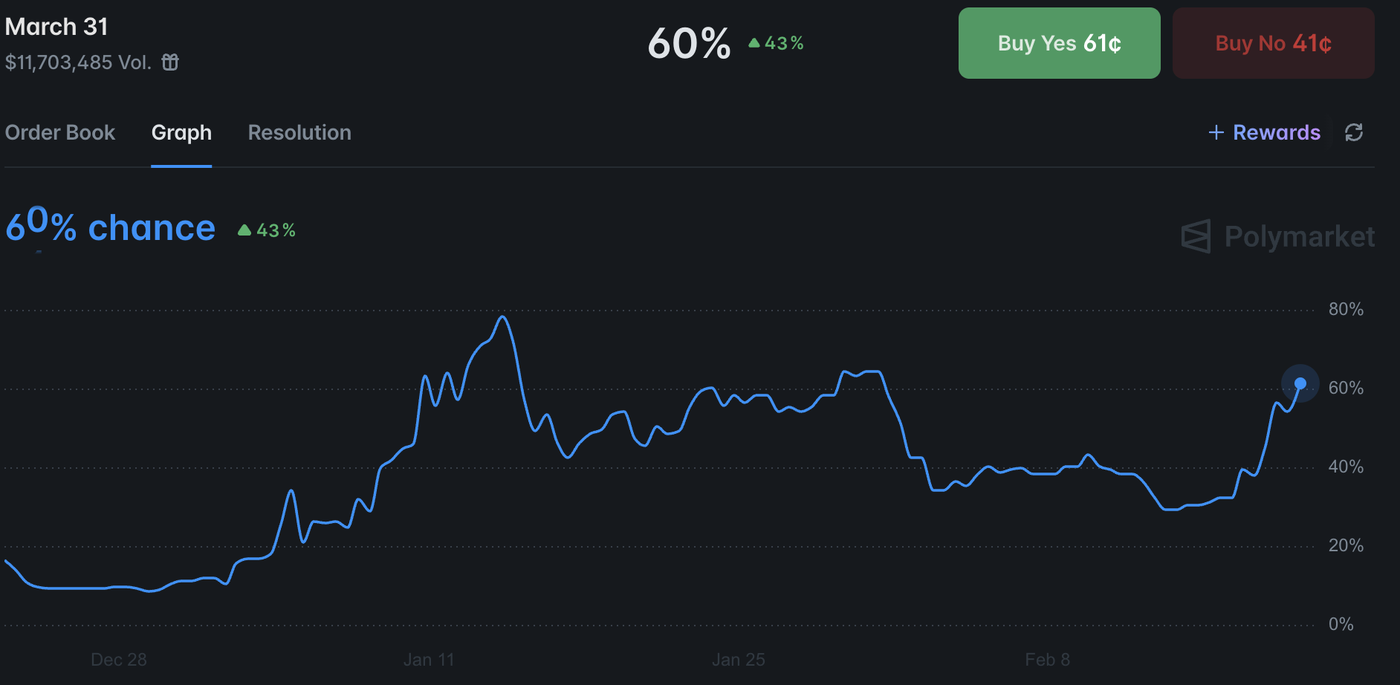The width and height of the screenshot is (1400, 685).
Task: Open the Resolution tab
Action: (299, 132)
